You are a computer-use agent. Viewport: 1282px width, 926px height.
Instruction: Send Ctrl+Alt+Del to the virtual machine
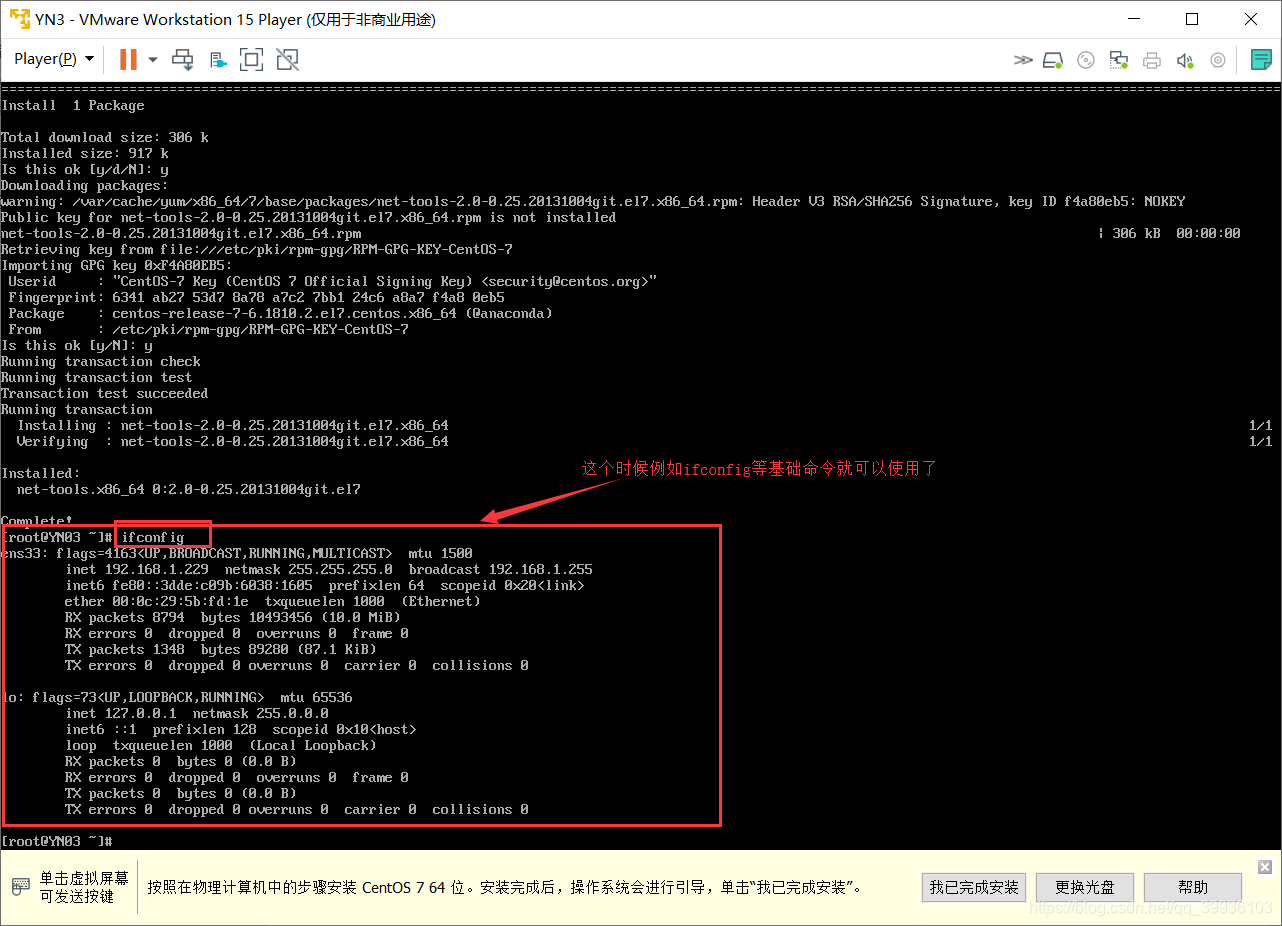tap(183, 60)
